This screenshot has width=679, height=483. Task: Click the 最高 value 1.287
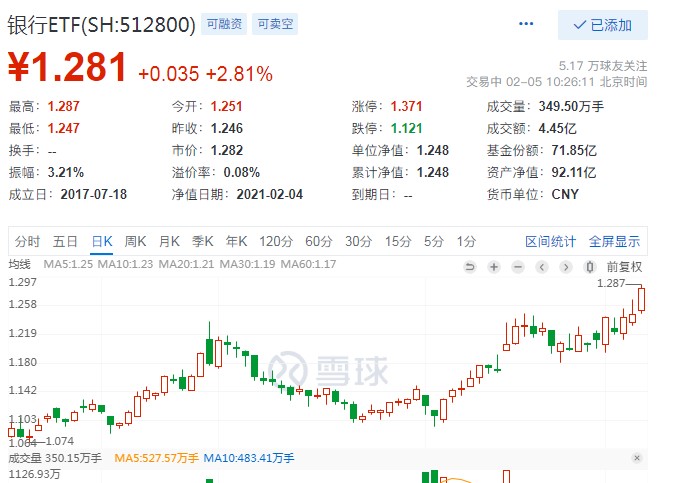click(x=64, y=106)
